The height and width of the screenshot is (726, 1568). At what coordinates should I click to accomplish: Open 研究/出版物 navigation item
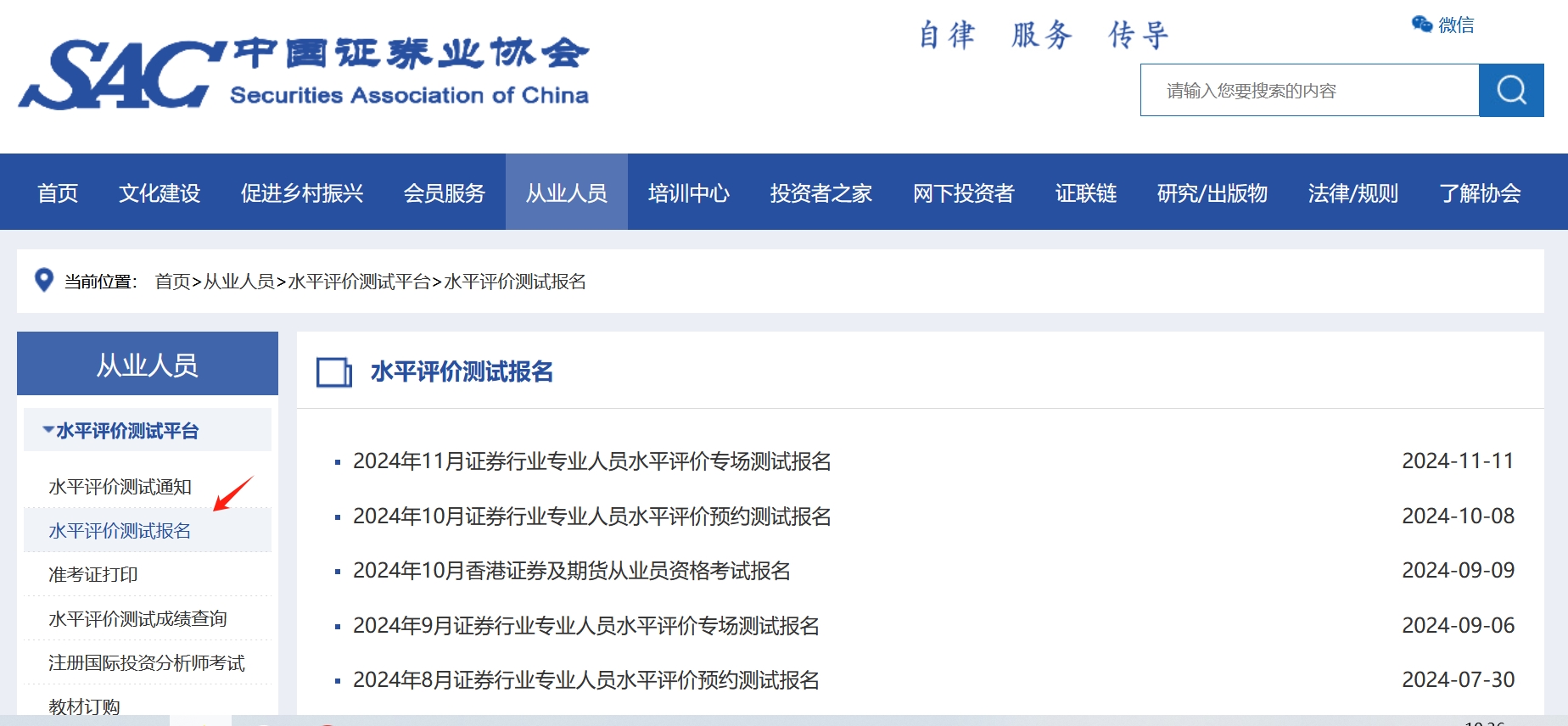click(1212, 193)
